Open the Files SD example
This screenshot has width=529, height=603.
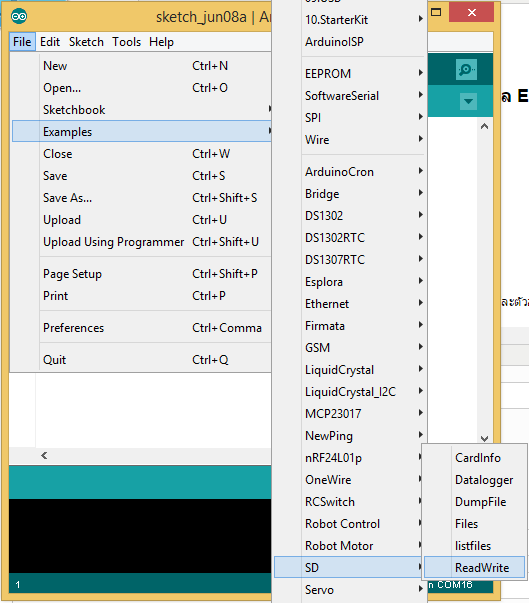(x=474, y=523)
